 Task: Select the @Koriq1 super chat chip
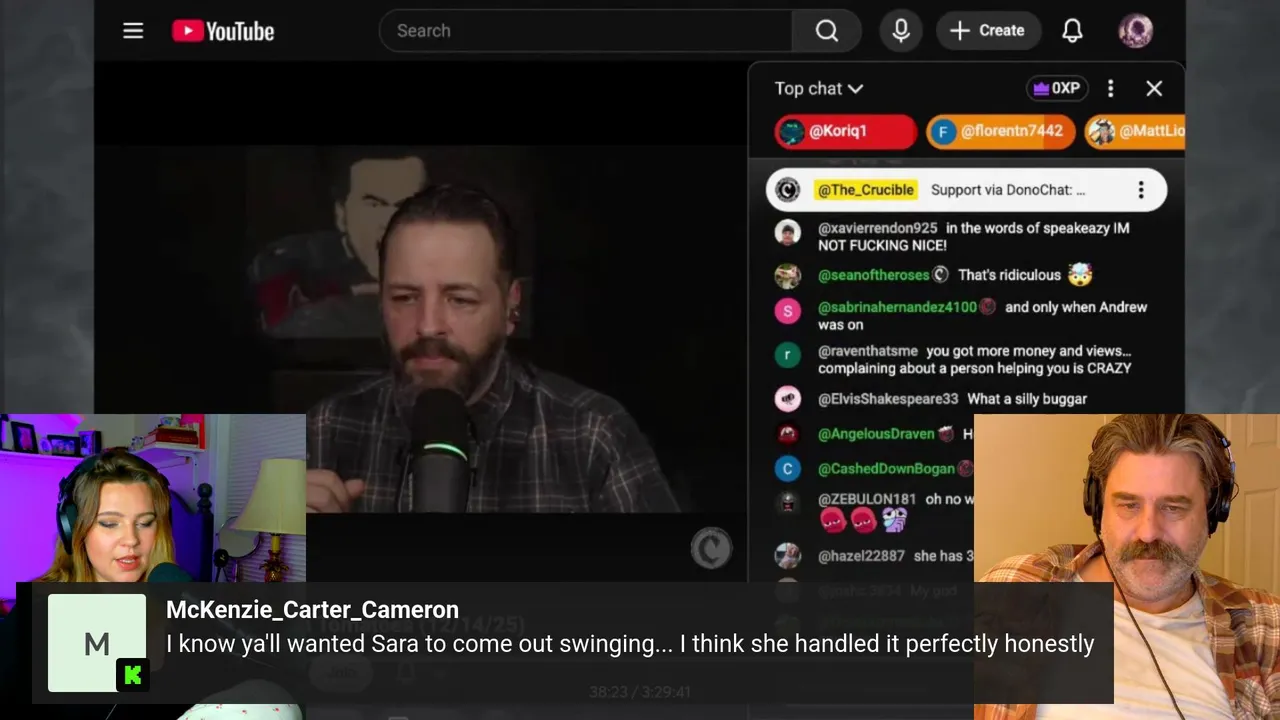[845, 131]
